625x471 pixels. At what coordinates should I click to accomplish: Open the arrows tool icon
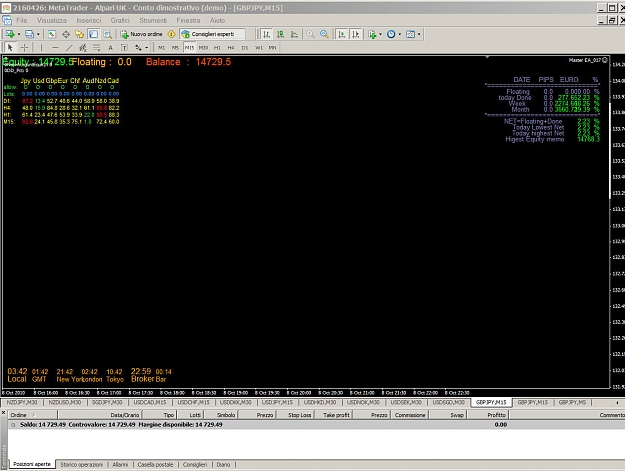(138, 48)
